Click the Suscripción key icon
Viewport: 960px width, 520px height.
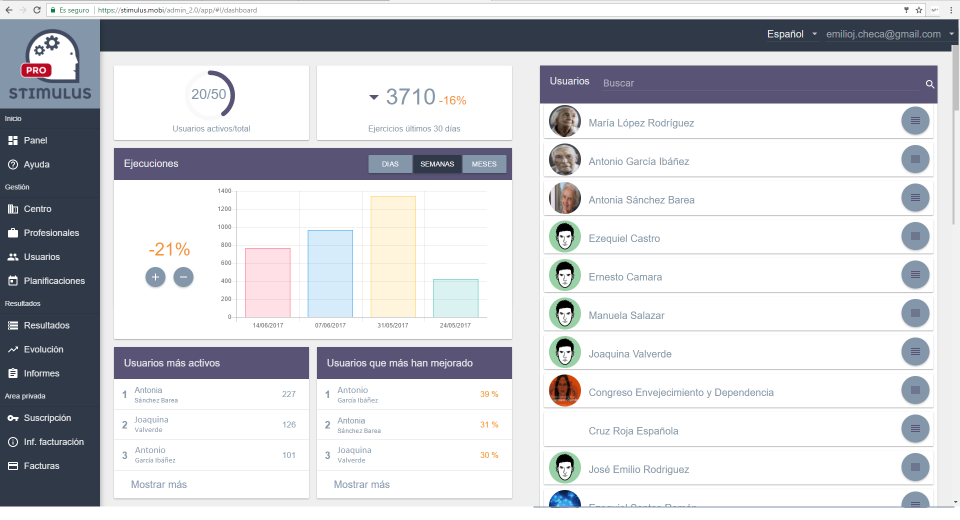tap(13, 418)
